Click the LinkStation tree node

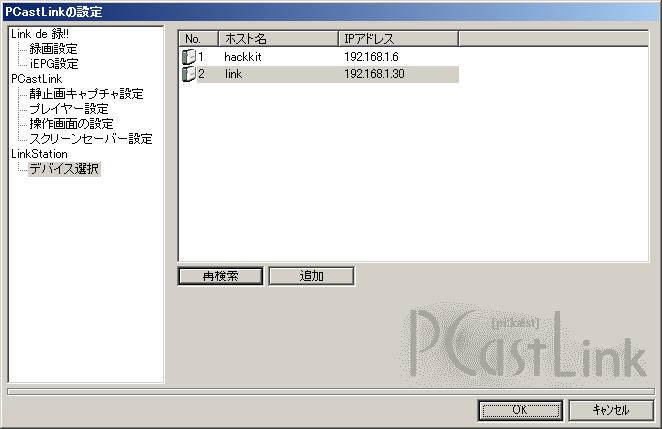[x=39, y=154]
